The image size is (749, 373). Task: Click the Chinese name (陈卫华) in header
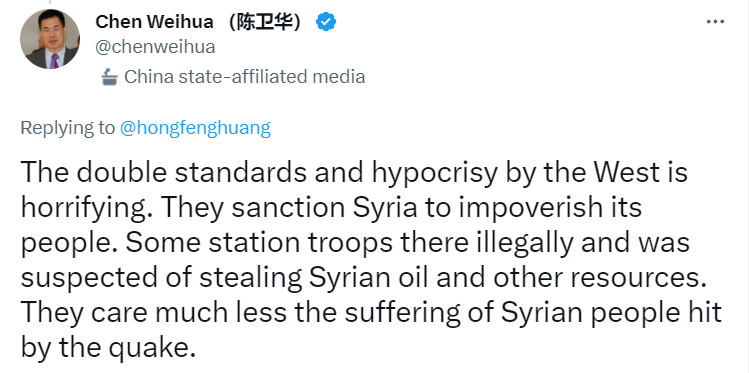point(265,21)
